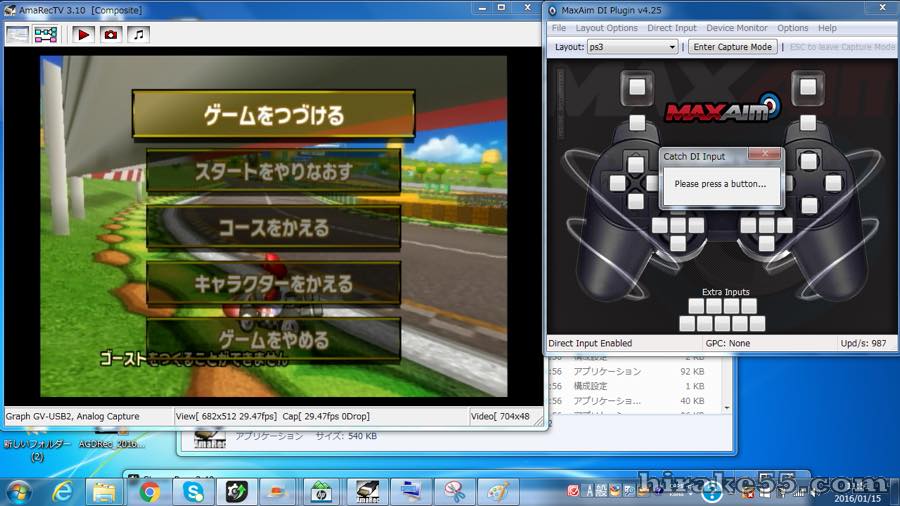Open Skype from the taskbar
The height and width of the screenshot is (506, 900).
pos(193,492)
